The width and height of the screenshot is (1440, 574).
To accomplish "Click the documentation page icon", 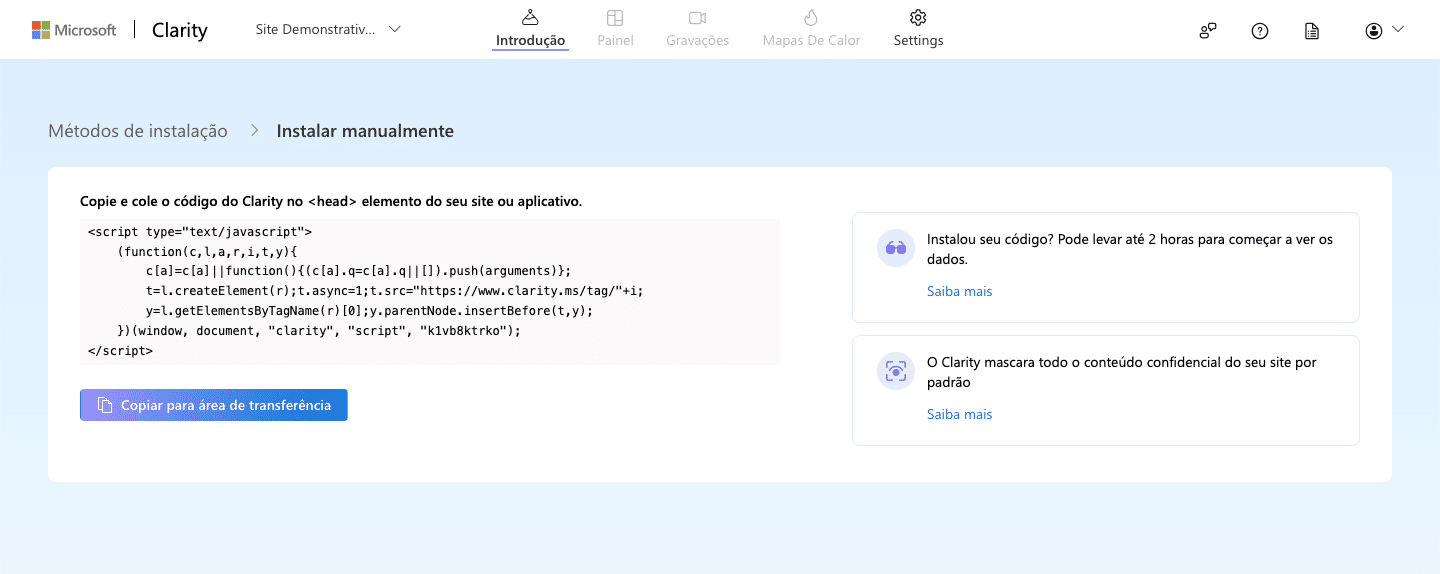I will tap(1312, 30).
